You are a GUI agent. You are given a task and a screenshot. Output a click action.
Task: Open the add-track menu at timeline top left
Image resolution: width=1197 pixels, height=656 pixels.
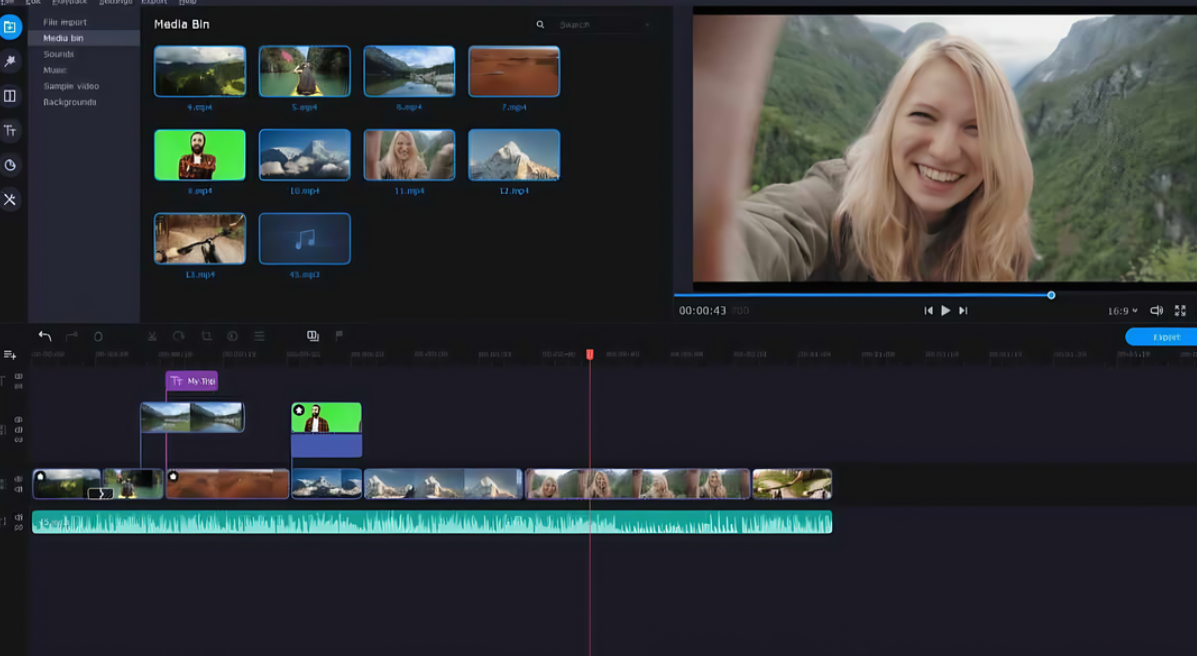pyautogui.click(x=10, y=352)
